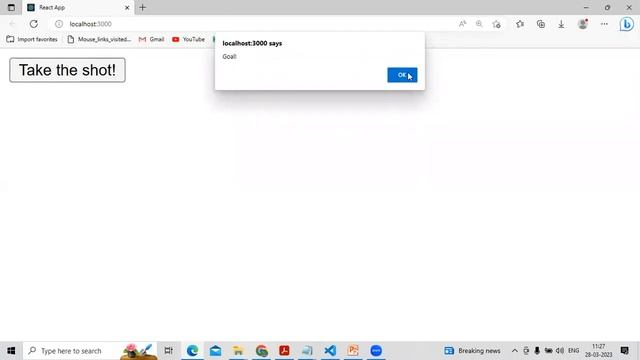Screen dimensions: 640x360
Task: Open the Read aloud icon
Action: point(462,24)
